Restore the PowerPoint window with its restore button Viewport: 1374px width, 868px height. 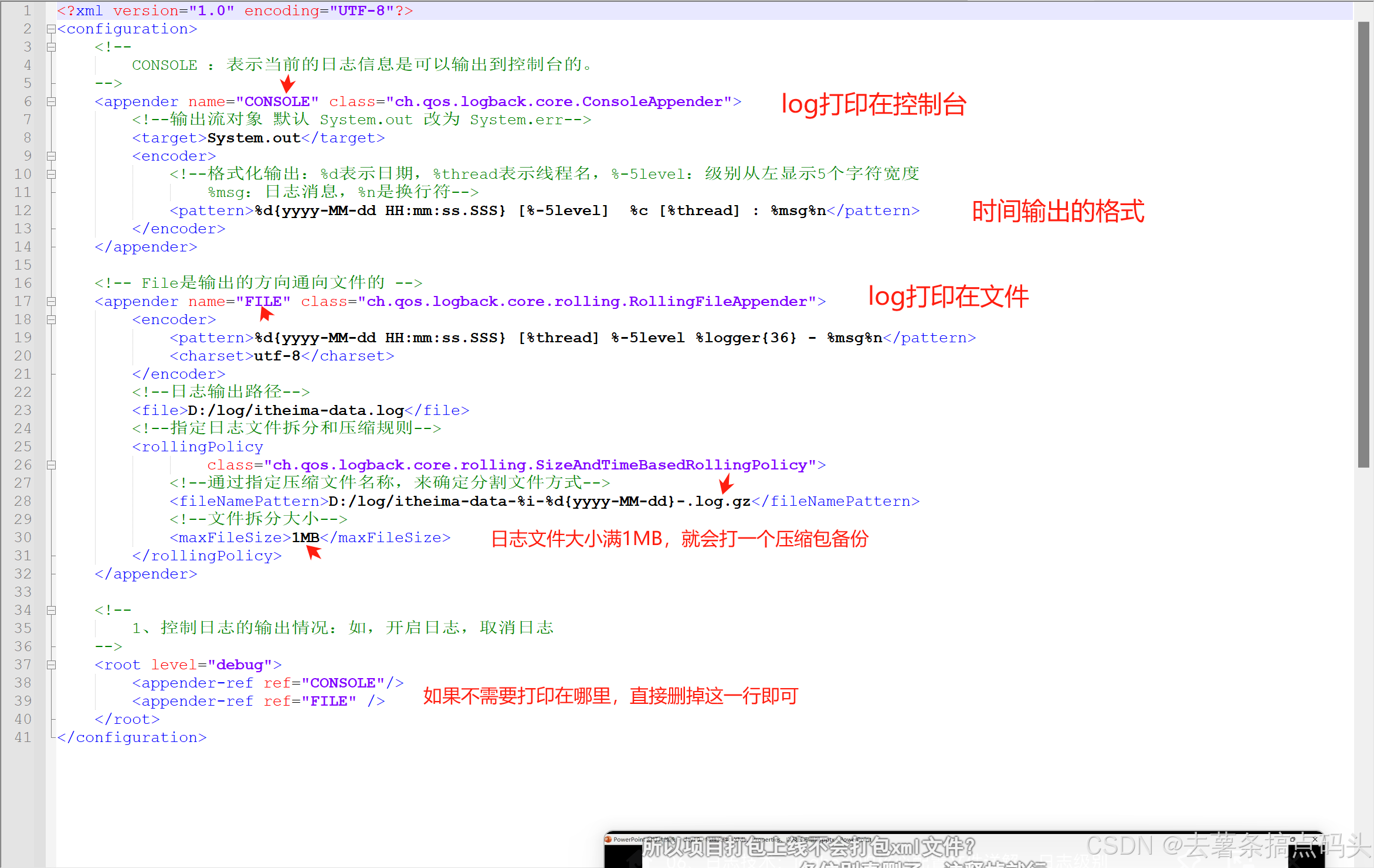click(1292, 839)
